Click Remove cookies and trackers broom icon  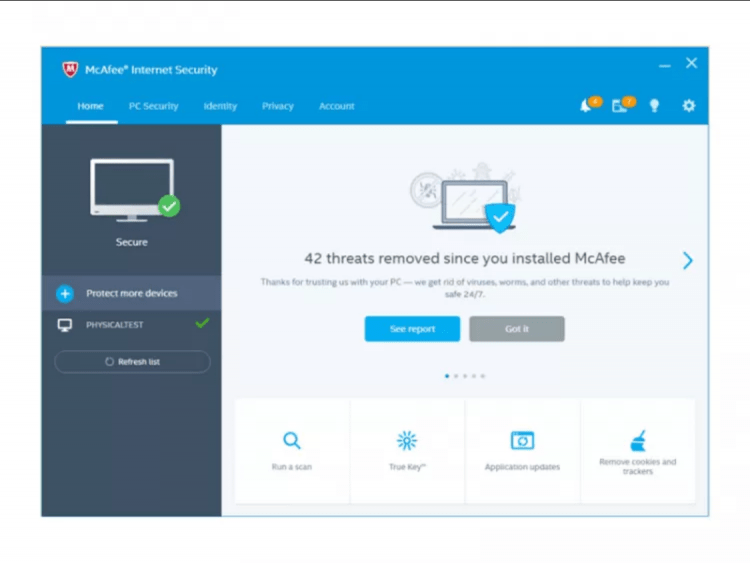pos(637,440)
